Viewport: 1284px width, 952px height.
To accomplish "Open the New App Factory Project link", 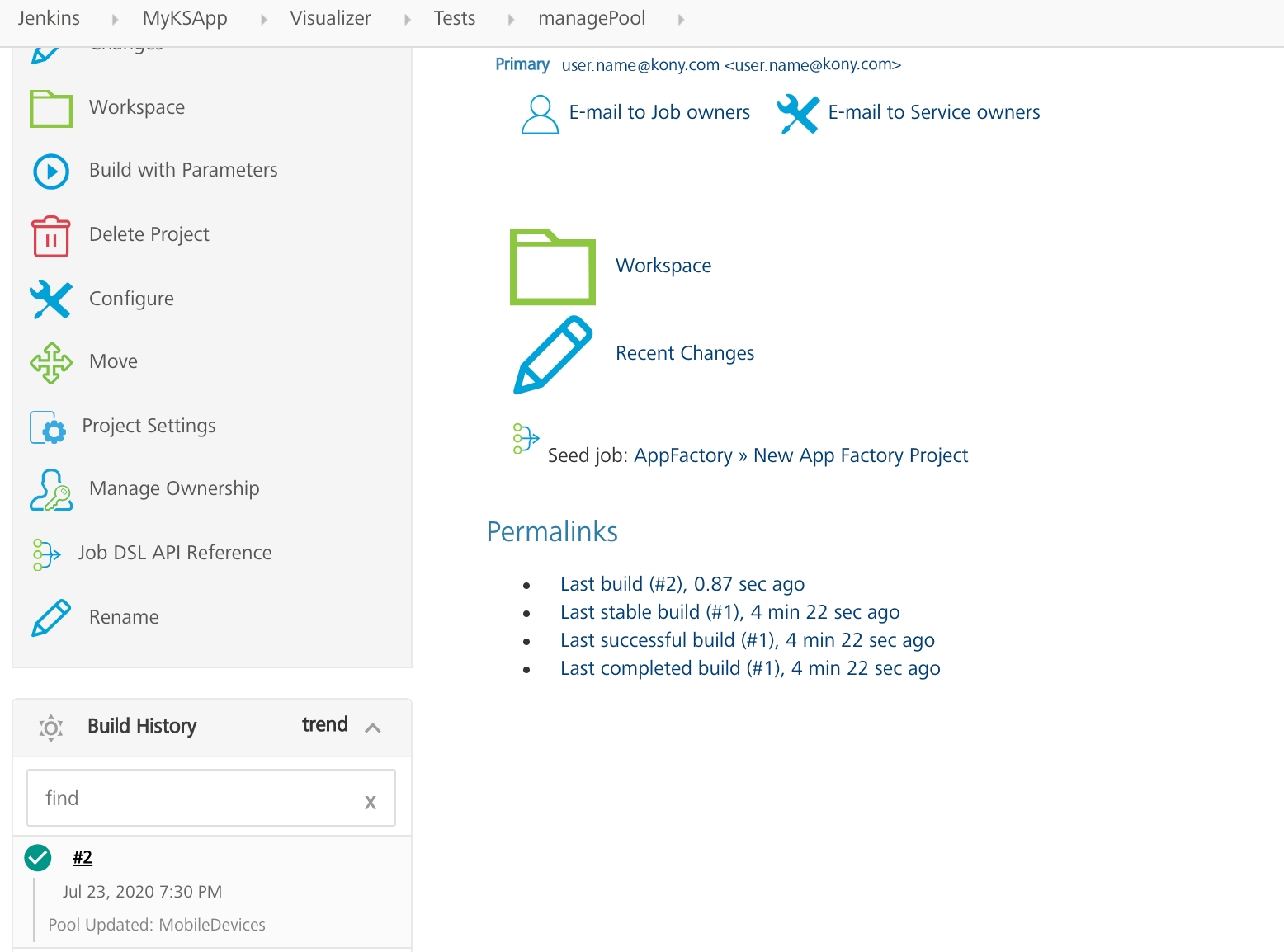I will 861,455.
